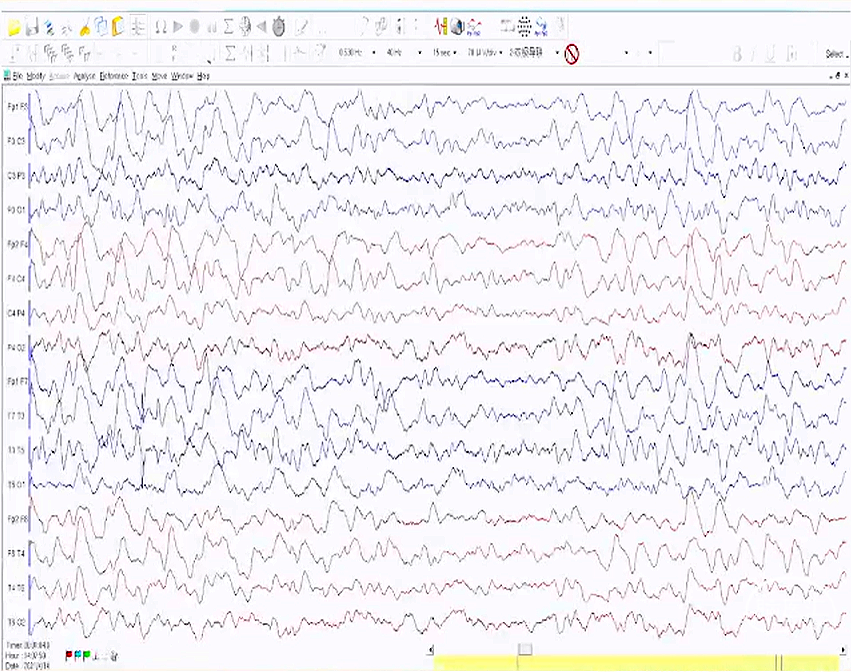This screenshot has width=851, height=672.
Task: Open the 40 Hz high filter dropdown
Action: point(418,52)
